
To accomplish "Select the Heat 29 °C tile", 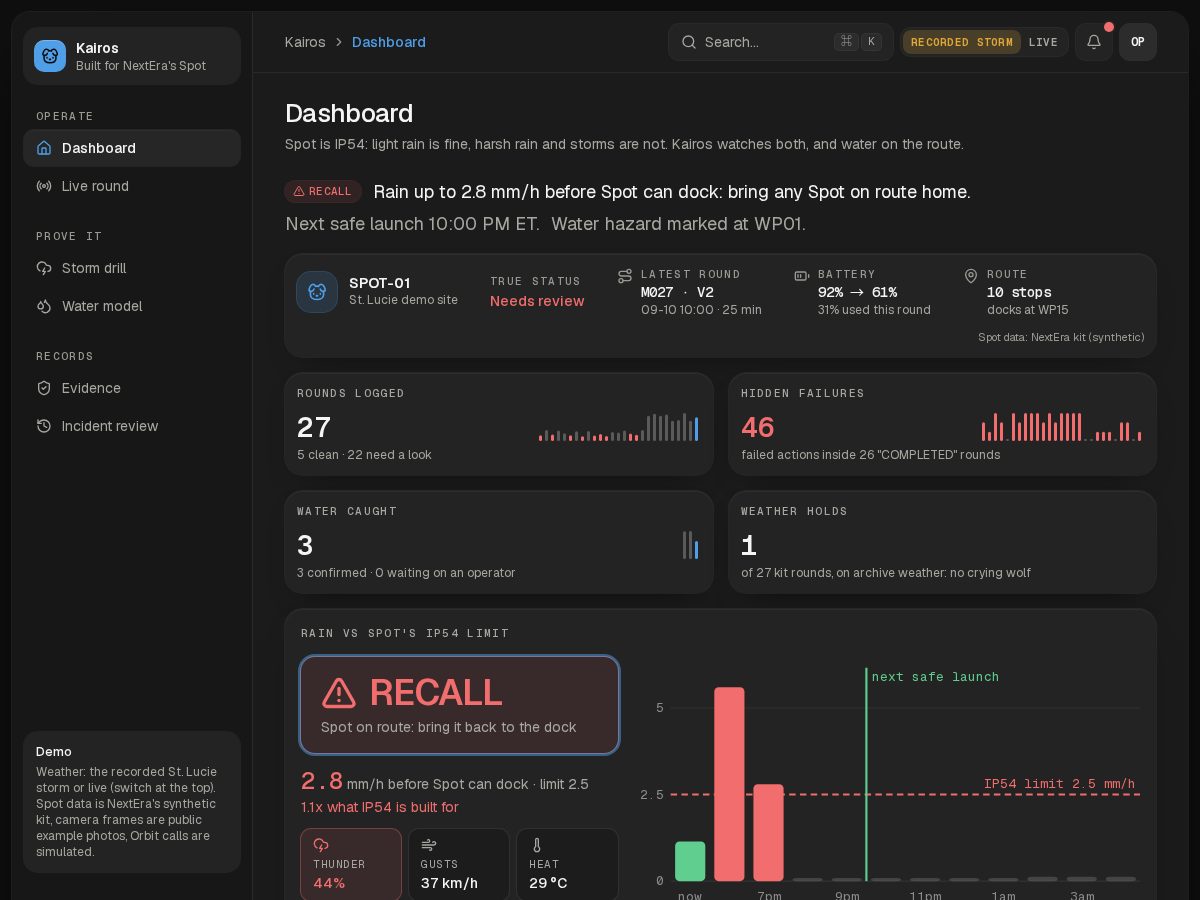I will [567, 865].
